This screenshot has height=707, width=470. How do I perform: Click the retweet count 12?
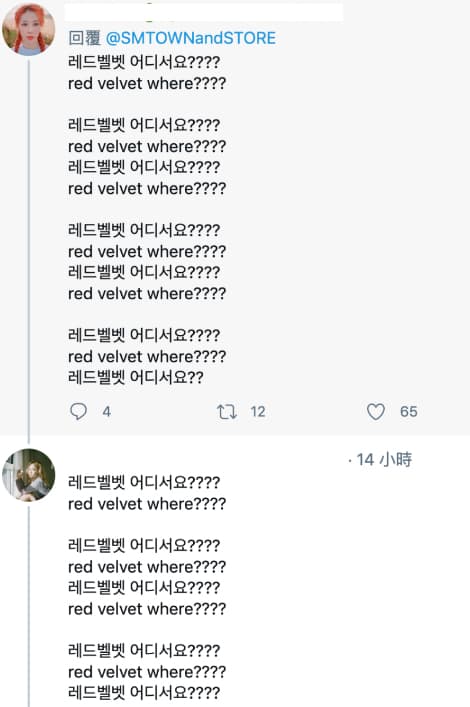(x=258, y=412)
